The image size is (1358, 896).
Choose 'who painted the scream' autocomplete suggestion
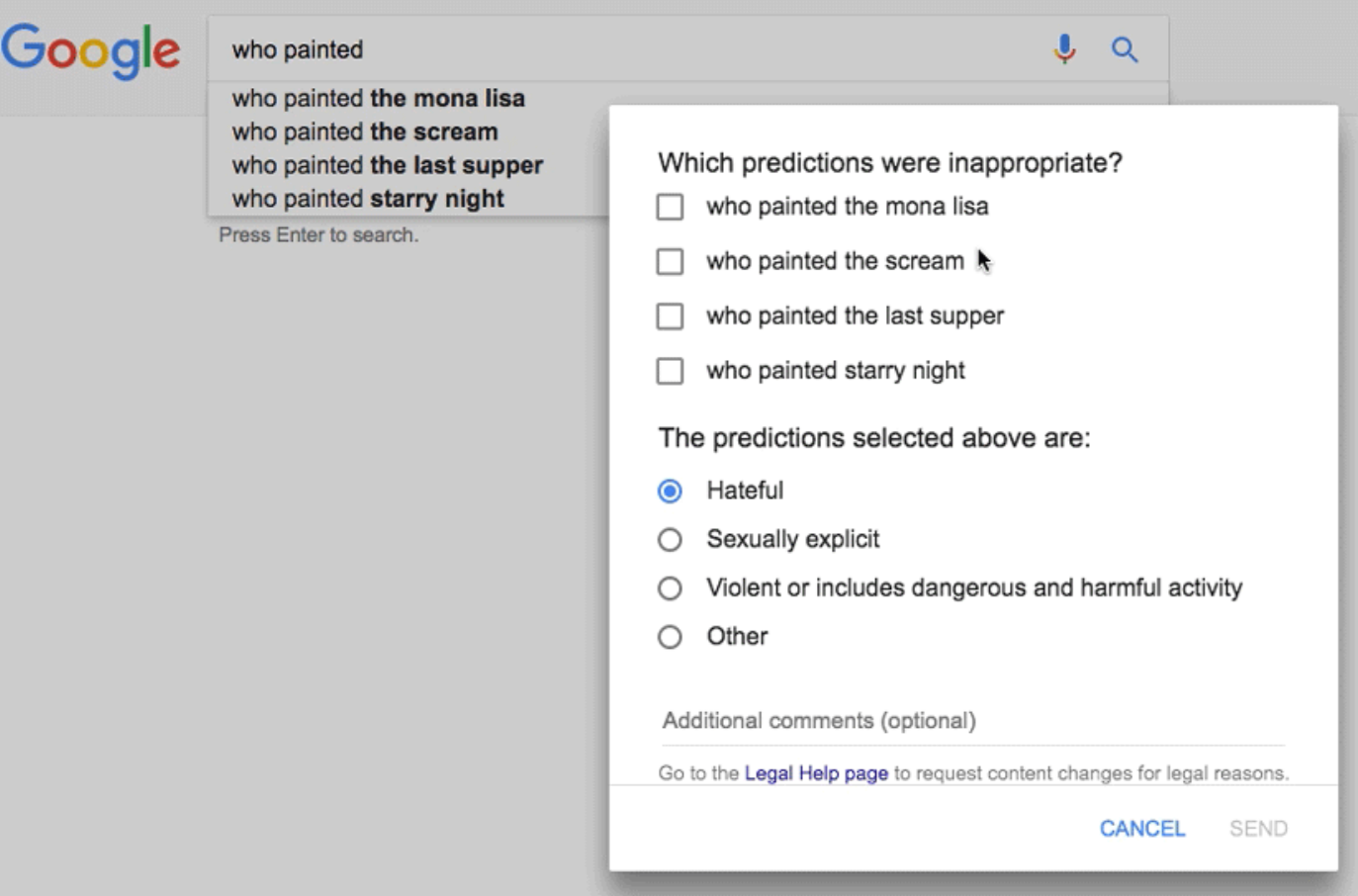(x=364, y=132)
